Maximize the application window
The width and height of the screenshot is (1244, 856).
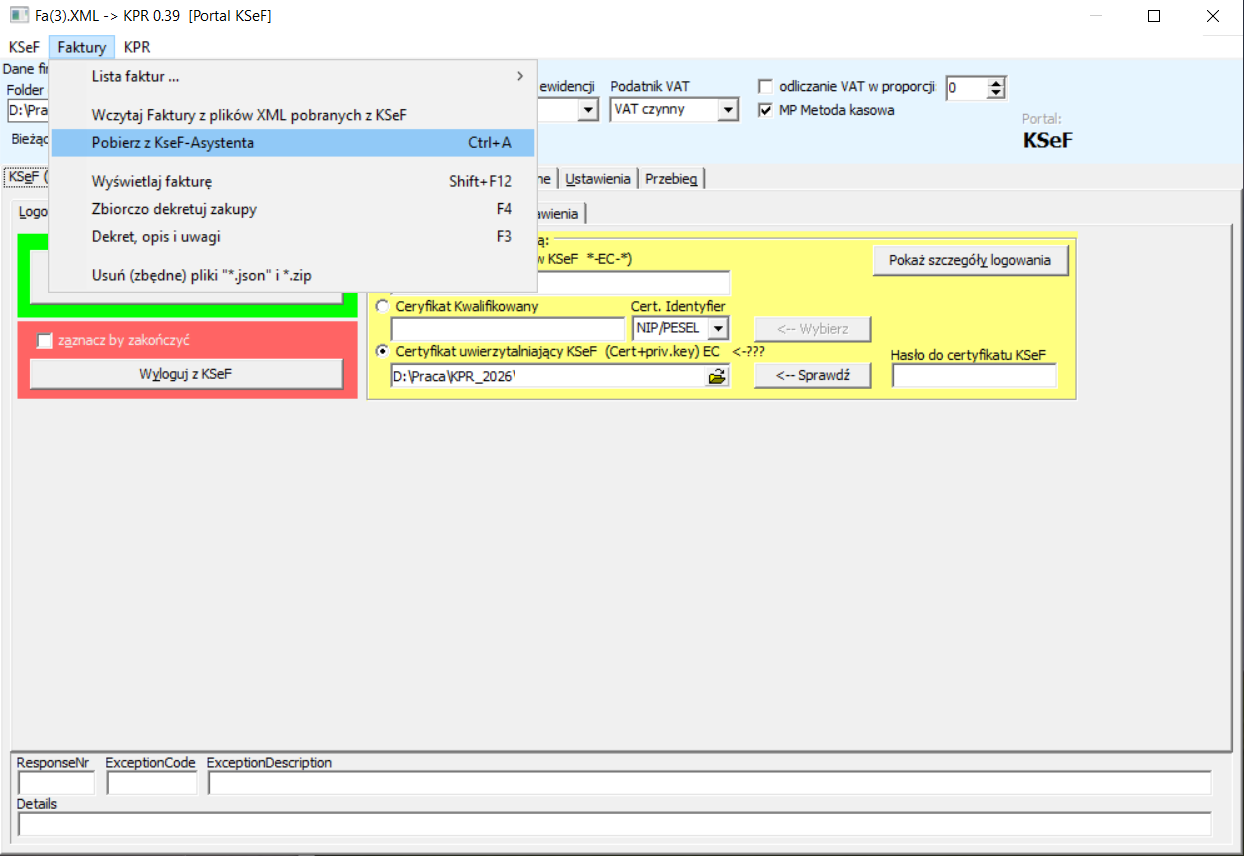1155,16
